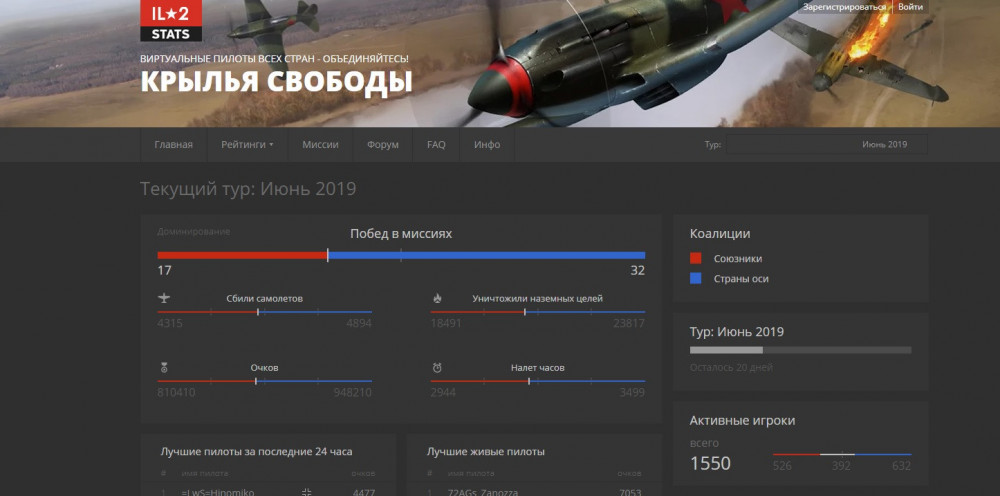
Task: Click the red Союзники color swatch
Action: pos(696,258)
